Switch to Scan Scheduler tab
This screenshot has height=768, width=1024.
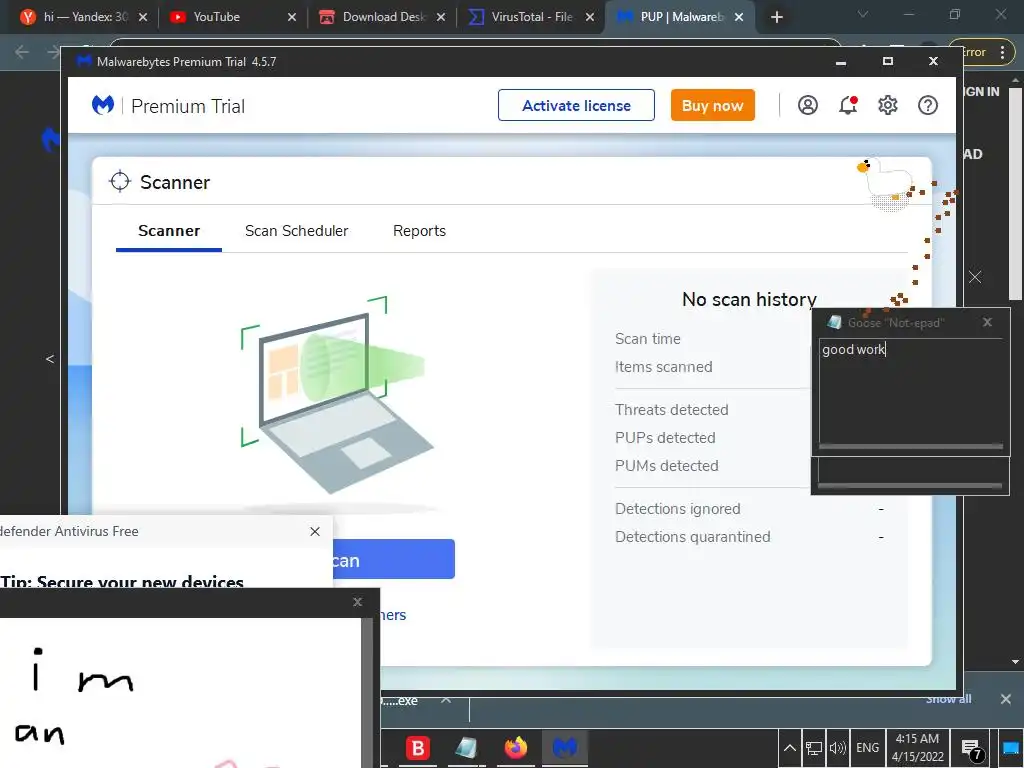[x=296, y=231]
